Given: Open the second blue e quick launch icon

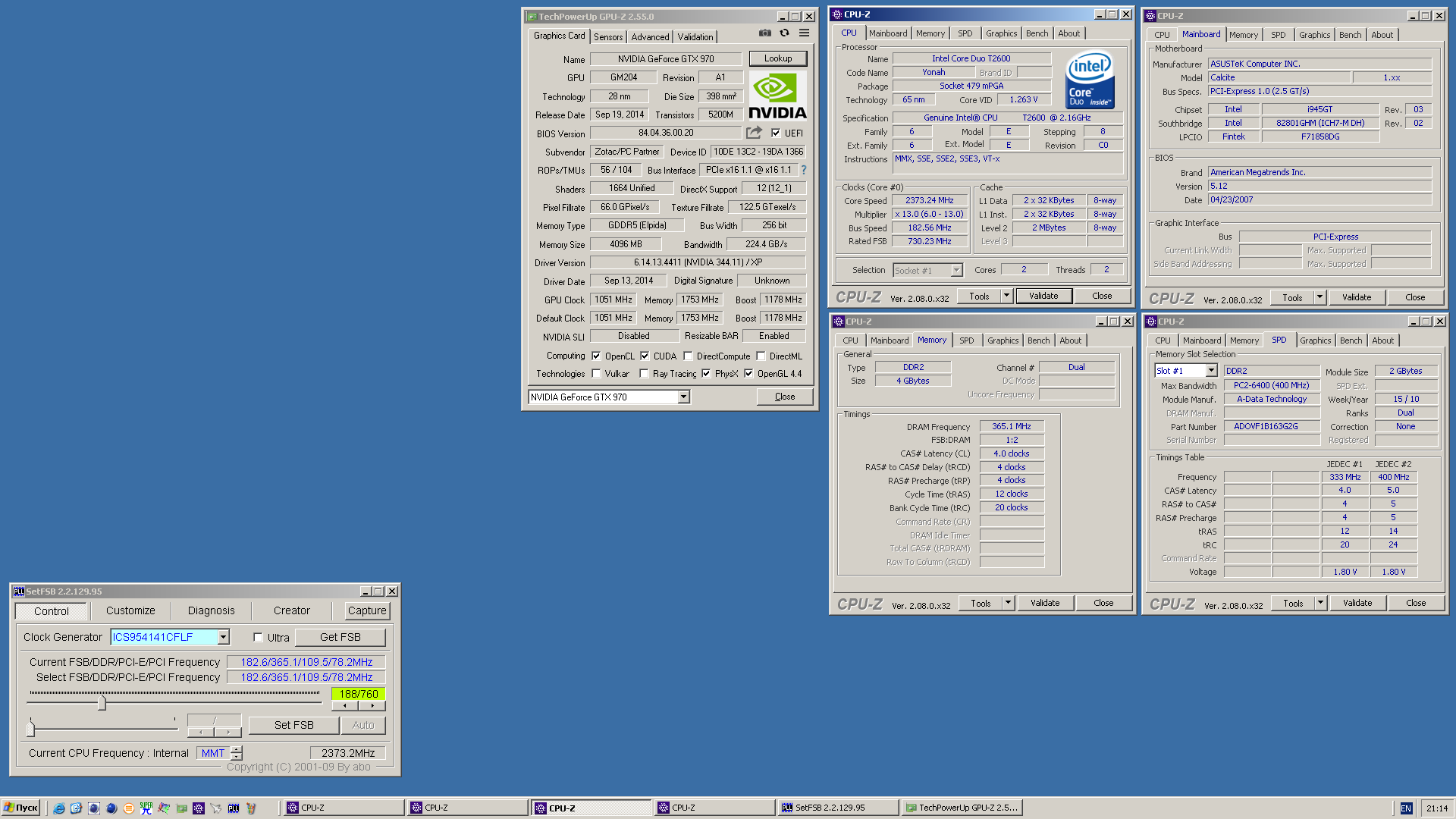Looking at the screenshot, I should [x=76, y=808].
